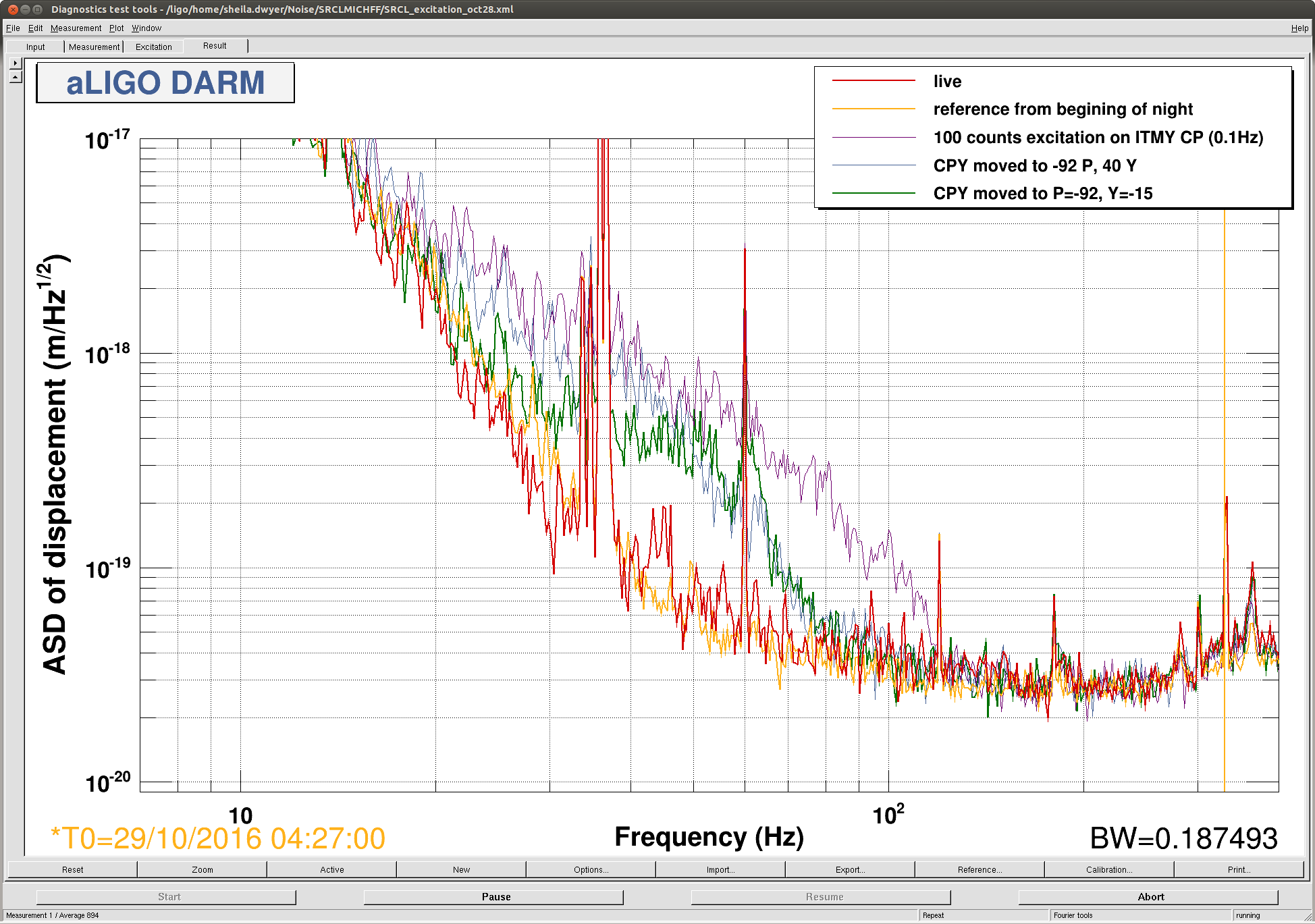Click the Repeat status bar field
The image size is (1315, 924).
click(984, 915)
